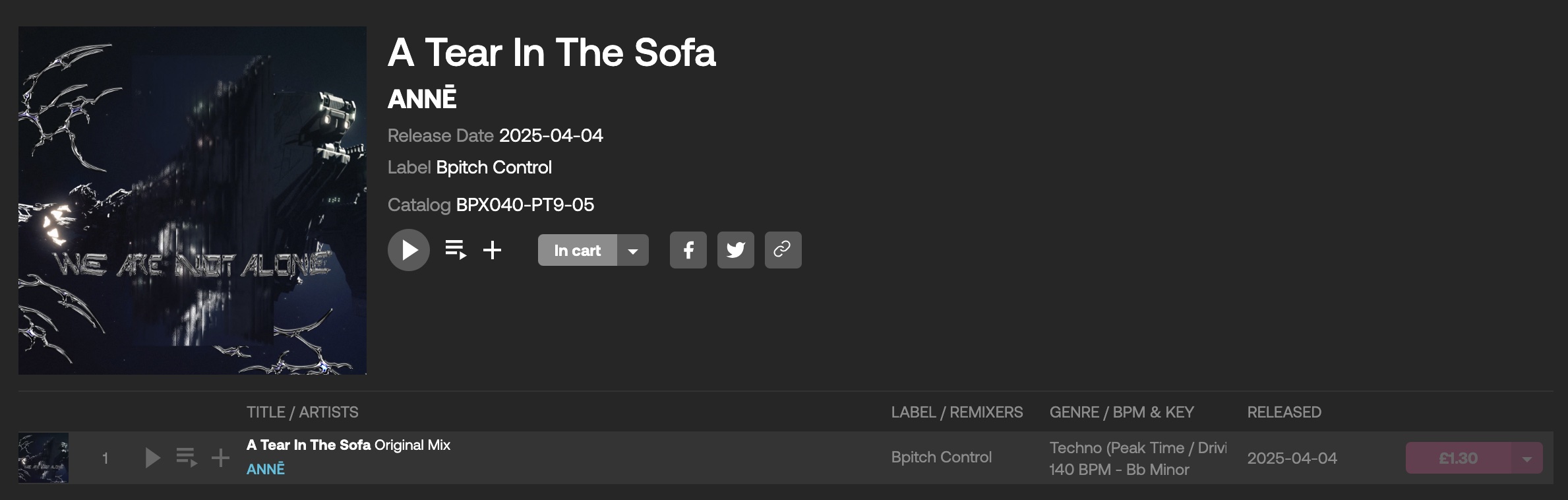The width and height of the screenshot is (1568, 500).
Task: Open the Bpitch Control label link in header
Action: pos(494,168)
